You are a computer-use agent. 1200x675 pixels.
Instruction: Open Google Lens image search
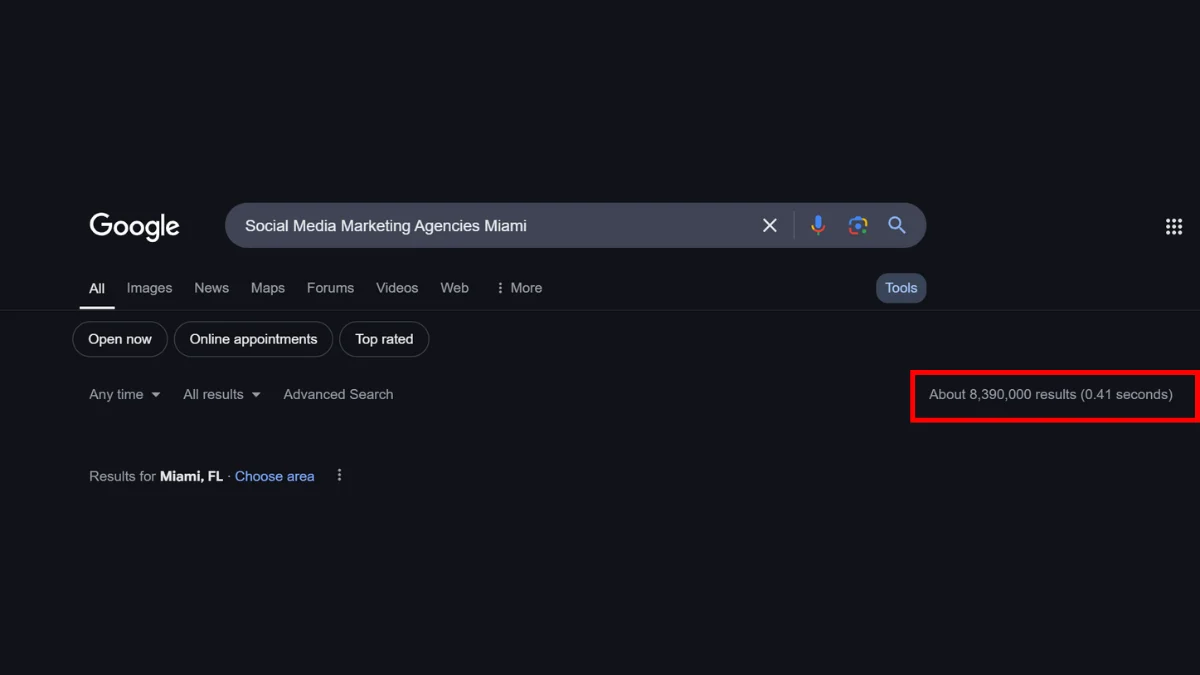(x=858, y=226)
